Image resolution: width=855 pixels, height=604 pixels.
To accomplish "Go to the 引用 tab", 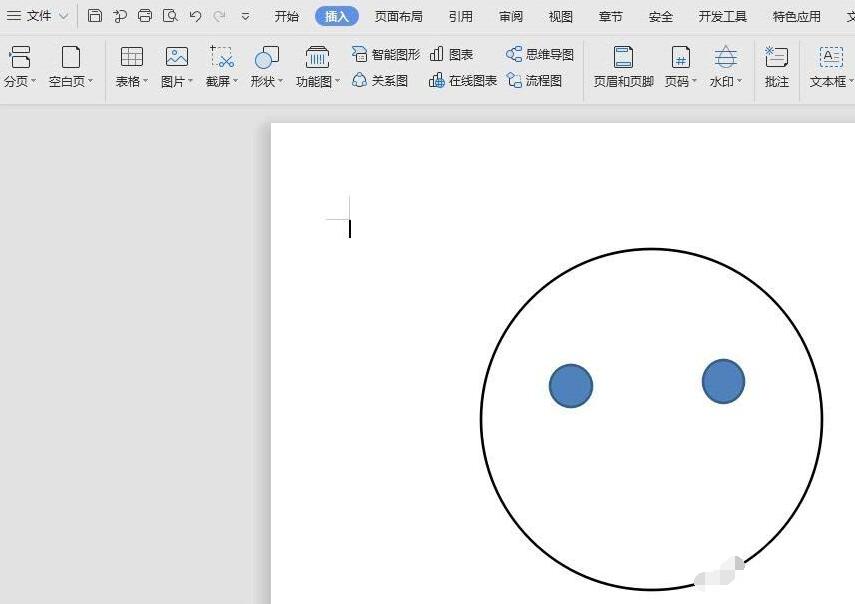I will pyautogui.click(x=461, y=16).
